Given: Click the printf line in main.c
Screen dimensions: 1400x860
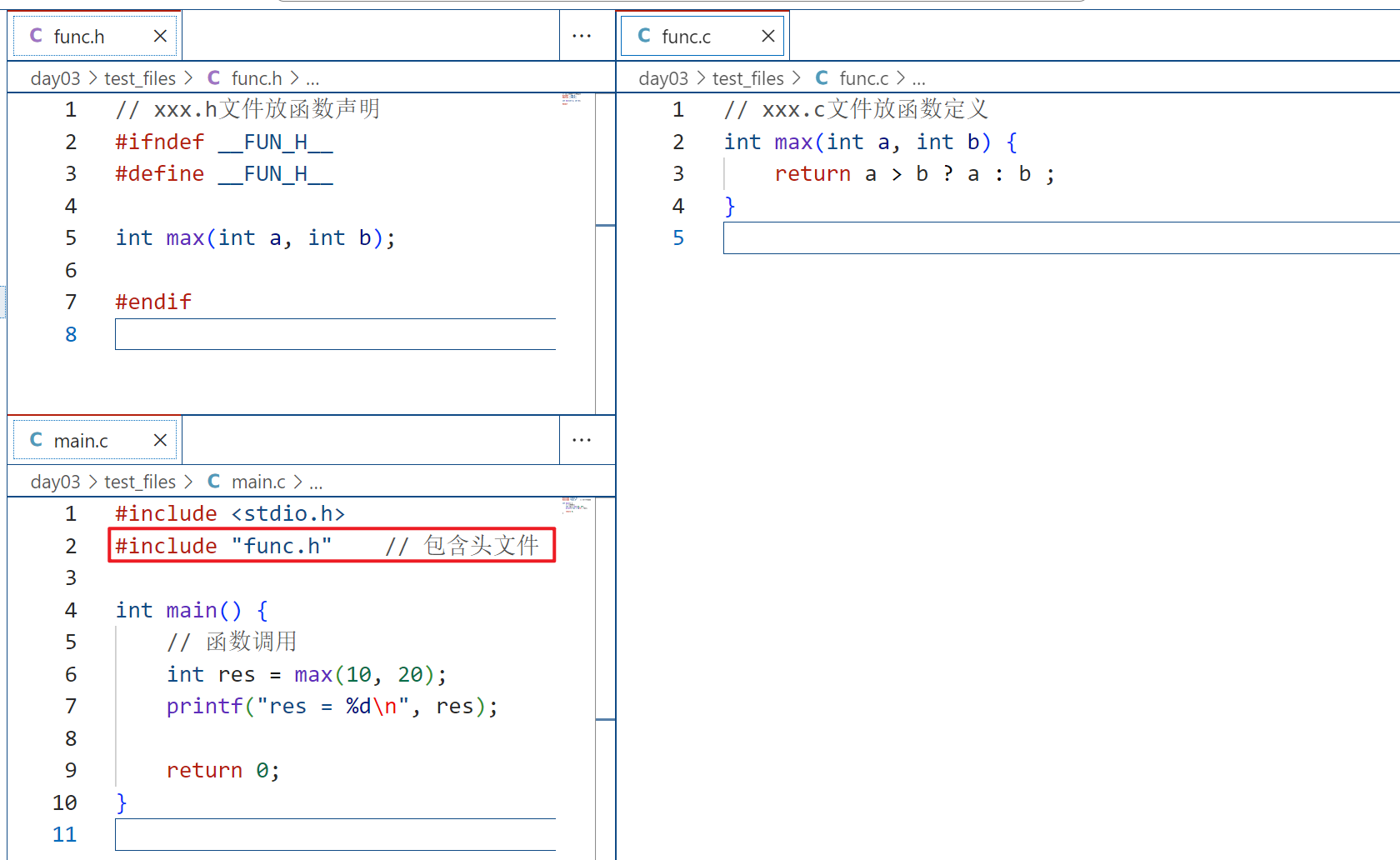Looking at the screenshot, I should tap(332, 706).
